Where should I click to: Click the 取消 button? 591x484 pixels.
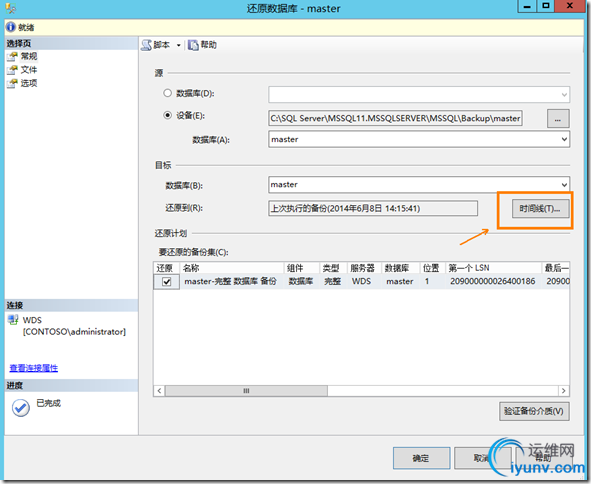pos(482,458)
